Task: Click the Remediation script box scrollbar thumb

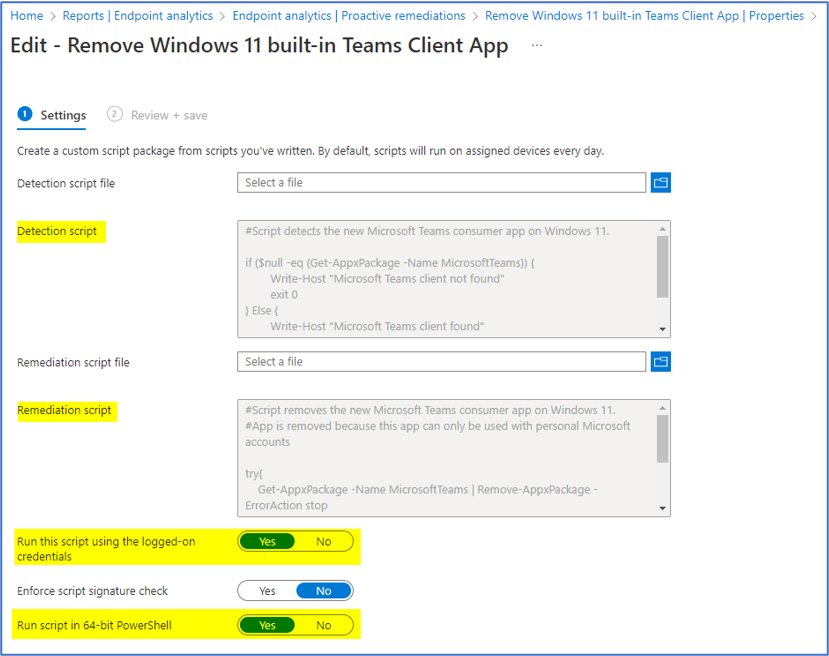Action: tap(662, 439)
